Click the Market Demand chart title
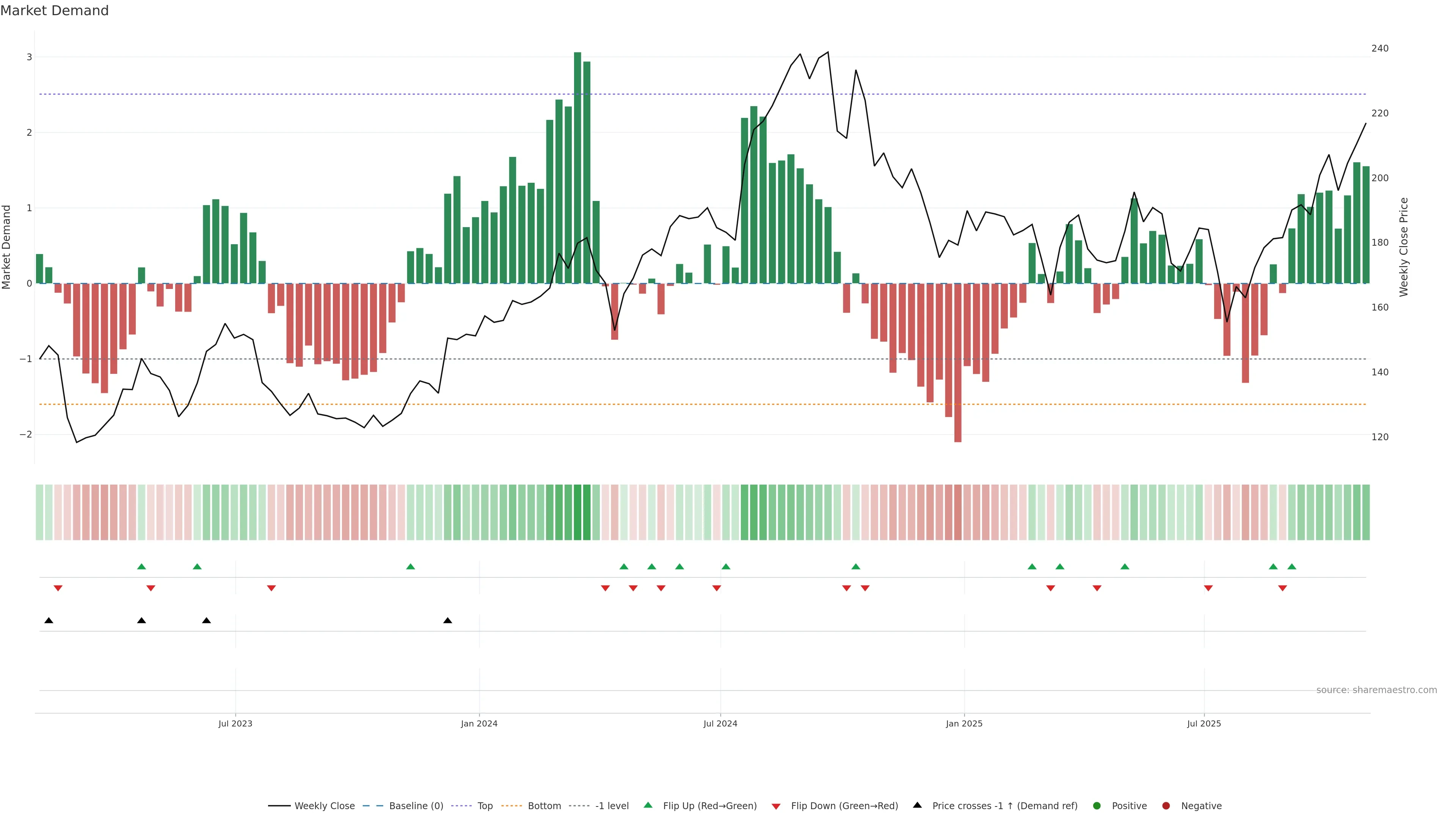The image size is (1456, 819). [54, 11]
